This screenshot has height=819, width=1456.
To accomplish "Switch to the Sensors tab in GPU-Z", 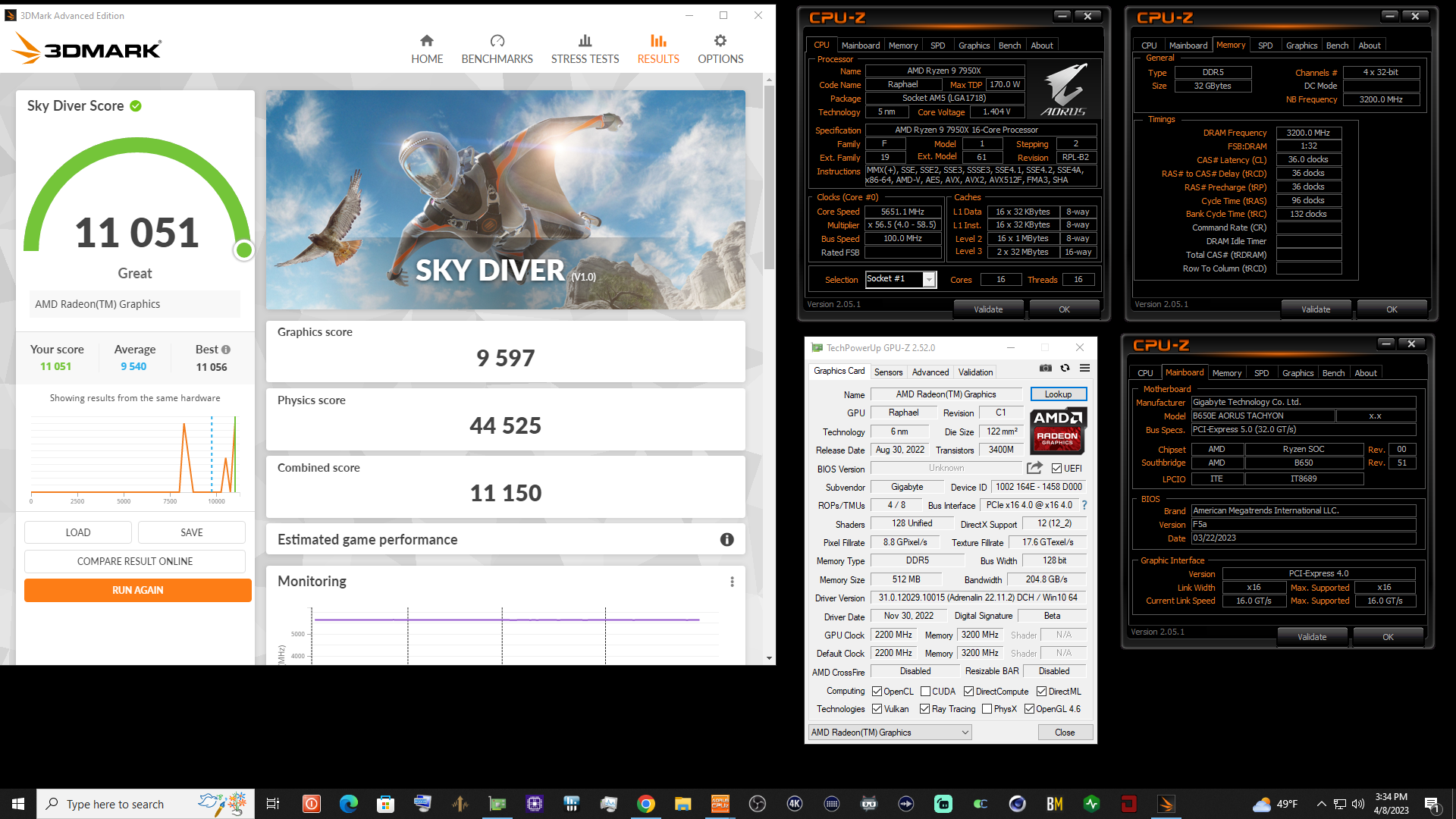I will pos(888,372).
